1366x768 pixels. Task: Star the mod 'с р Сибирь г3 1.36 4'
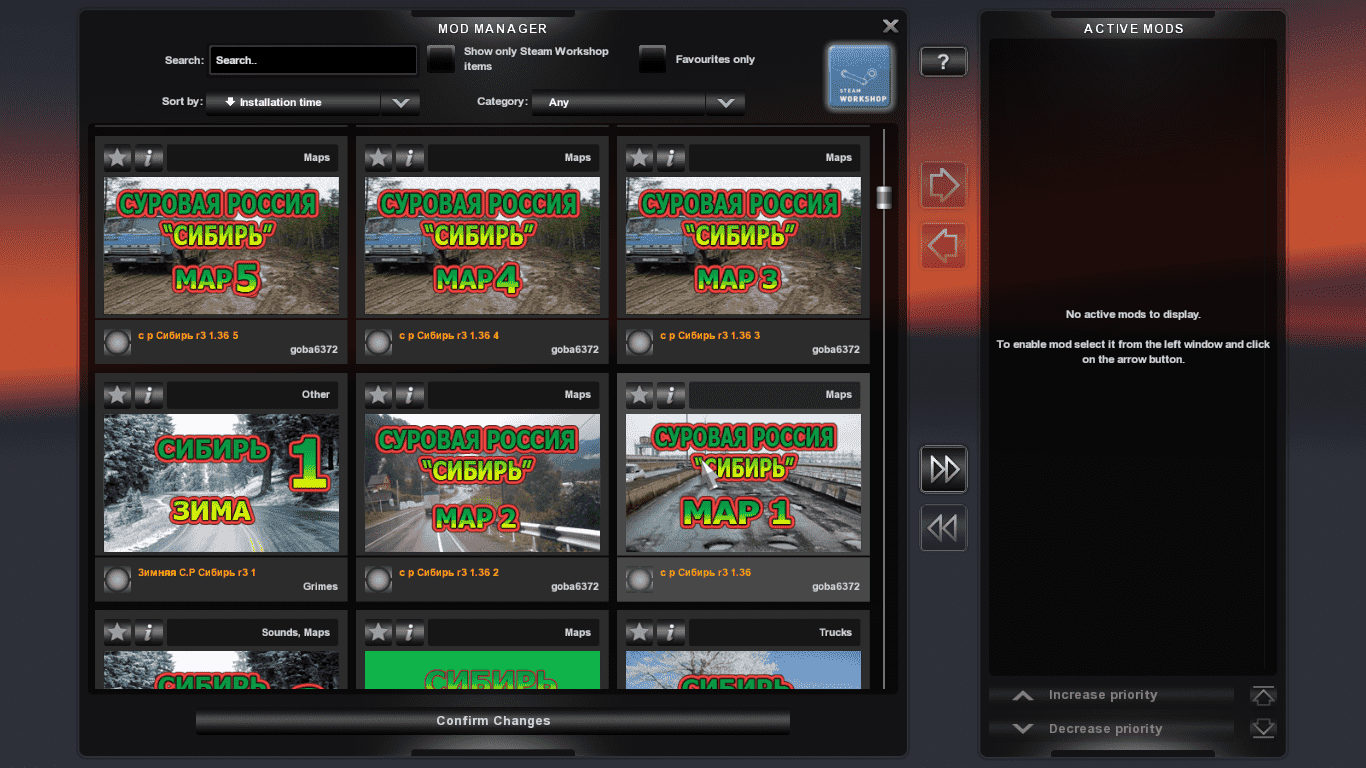point(379,157)
